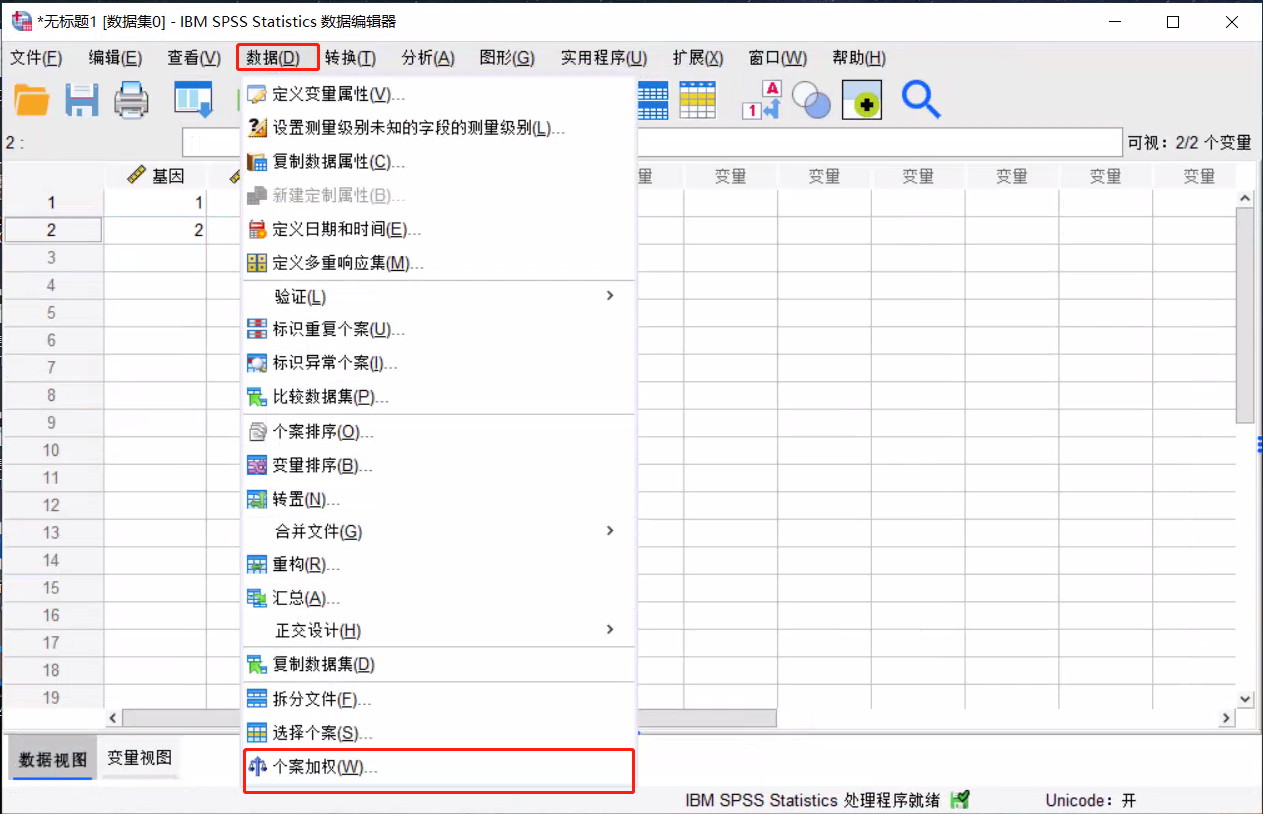
Task: Open Find with the magnifying glass icon
Action: (920, 100)
